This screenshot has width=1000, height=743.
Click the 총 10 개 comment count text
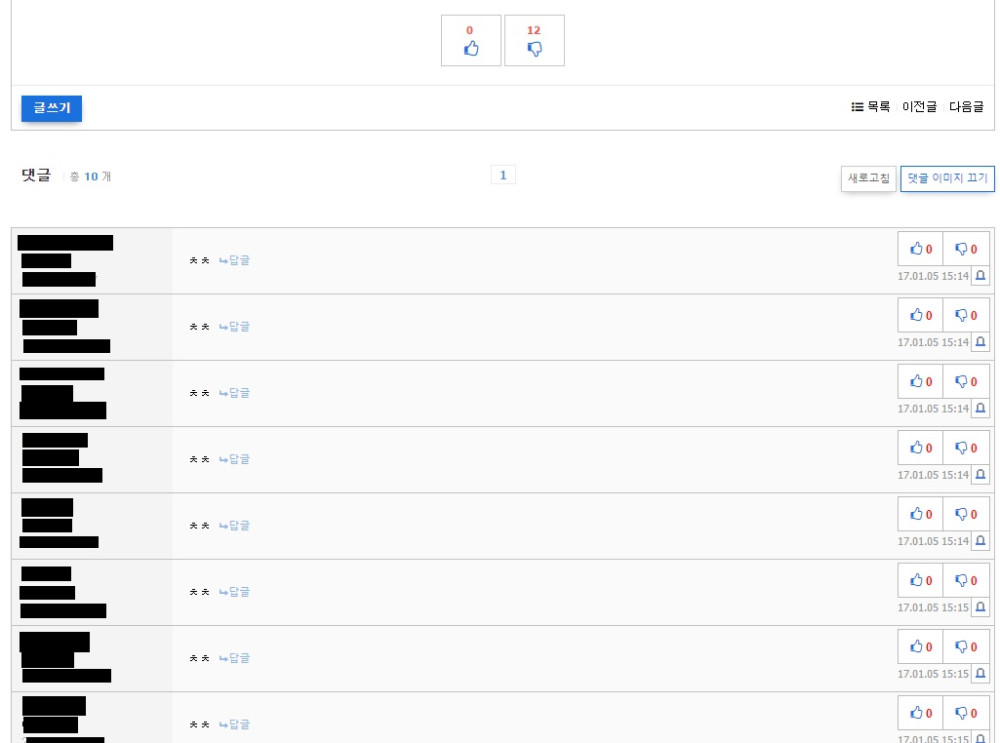click(90, 177)
